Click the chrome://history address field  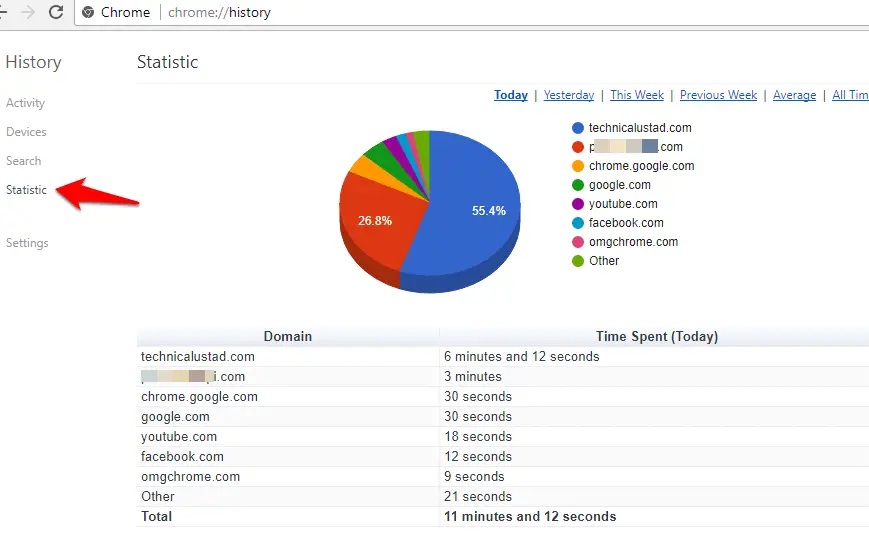[219, 12]
